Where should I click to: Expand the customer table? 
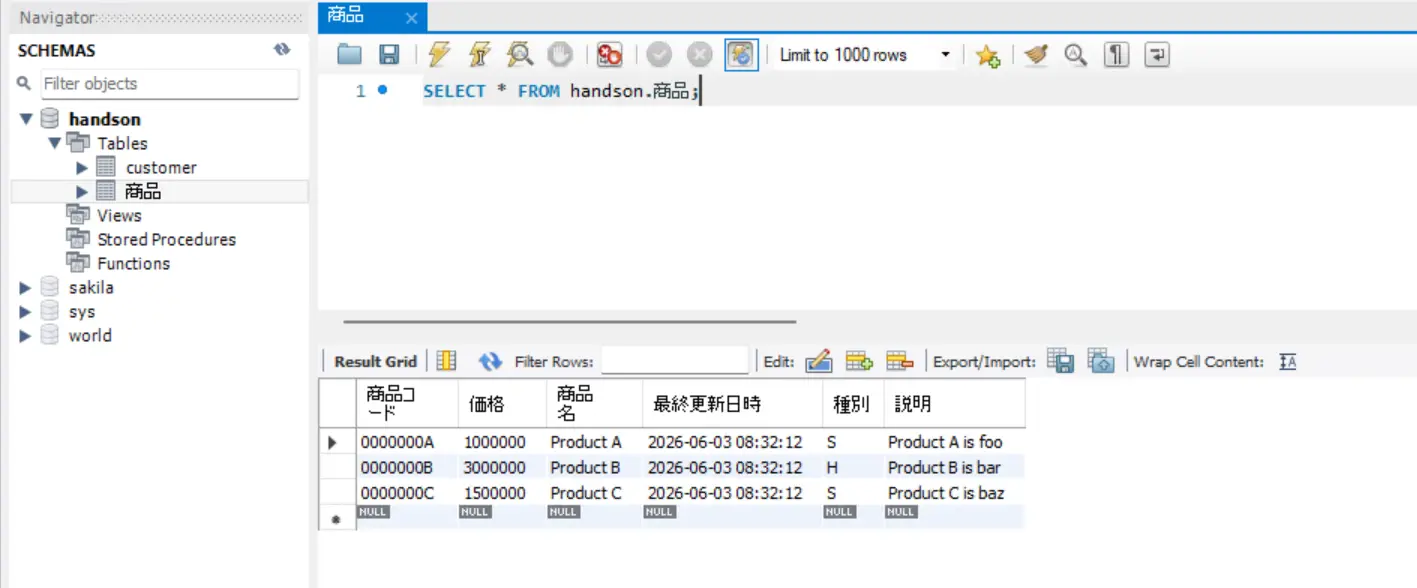click(x=83, y=167)
